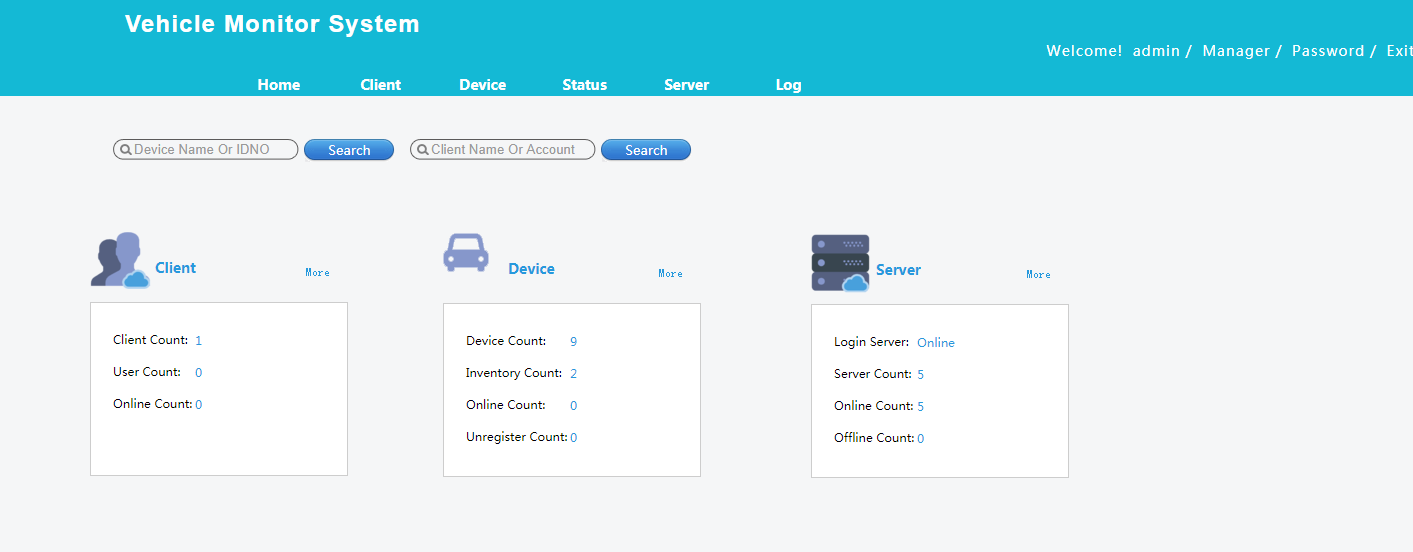Click Online Count value in Server panel

(921, 407)
